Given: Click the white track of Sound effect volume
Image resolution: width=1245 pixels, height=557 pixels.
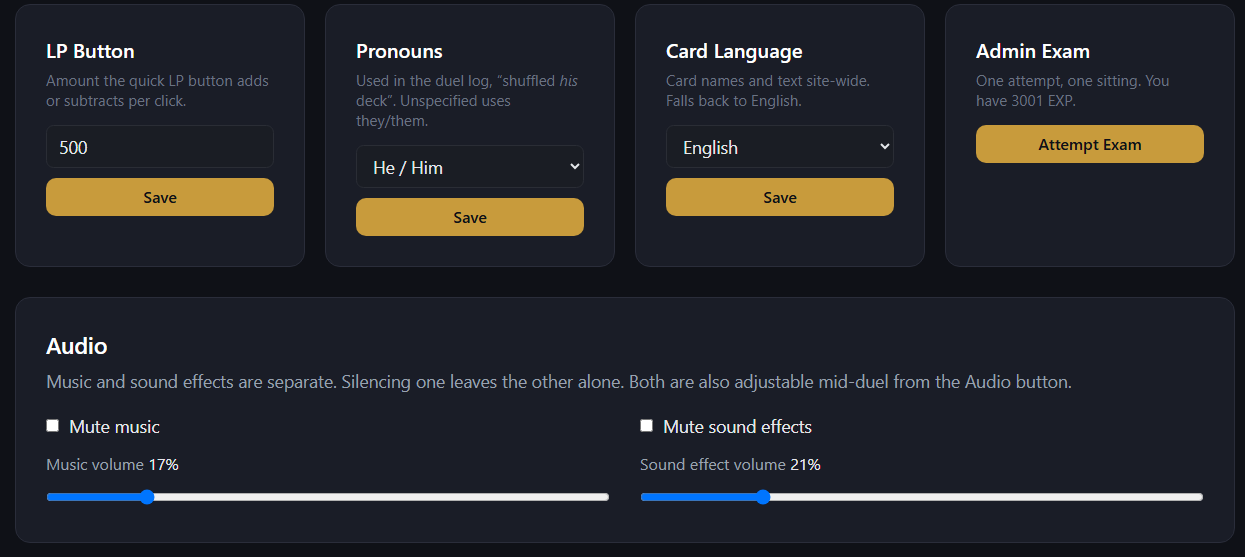Looking at the screenshot, I should [987, 497].
